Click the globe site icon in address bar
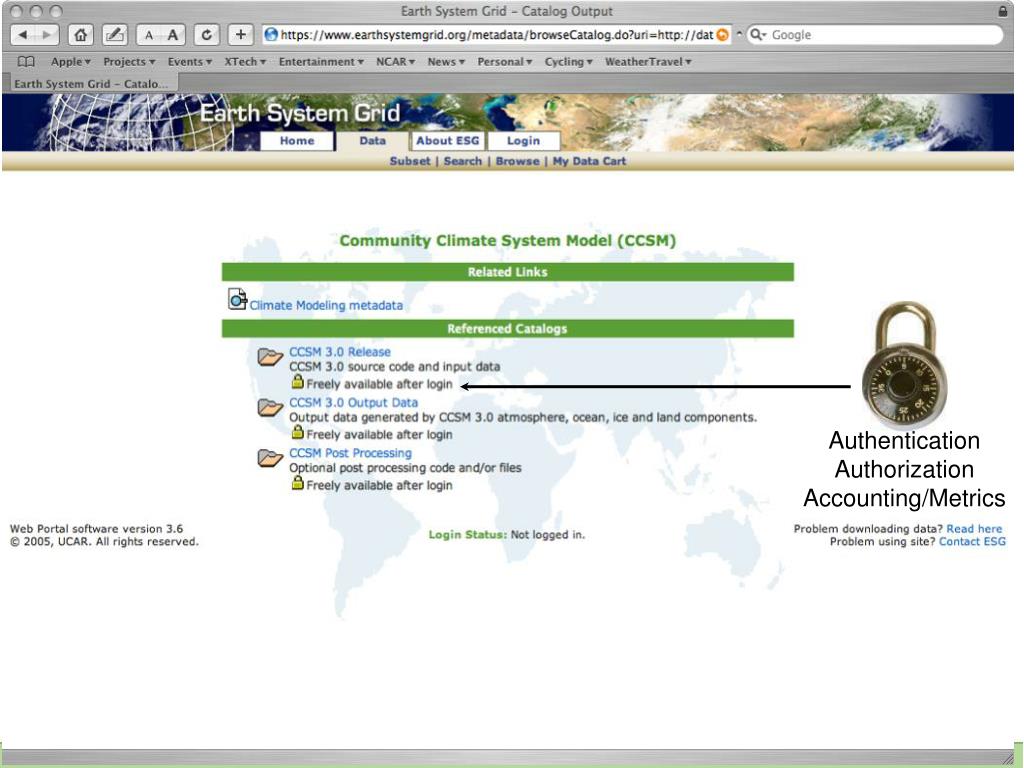1024x768 pixels. 271,35
